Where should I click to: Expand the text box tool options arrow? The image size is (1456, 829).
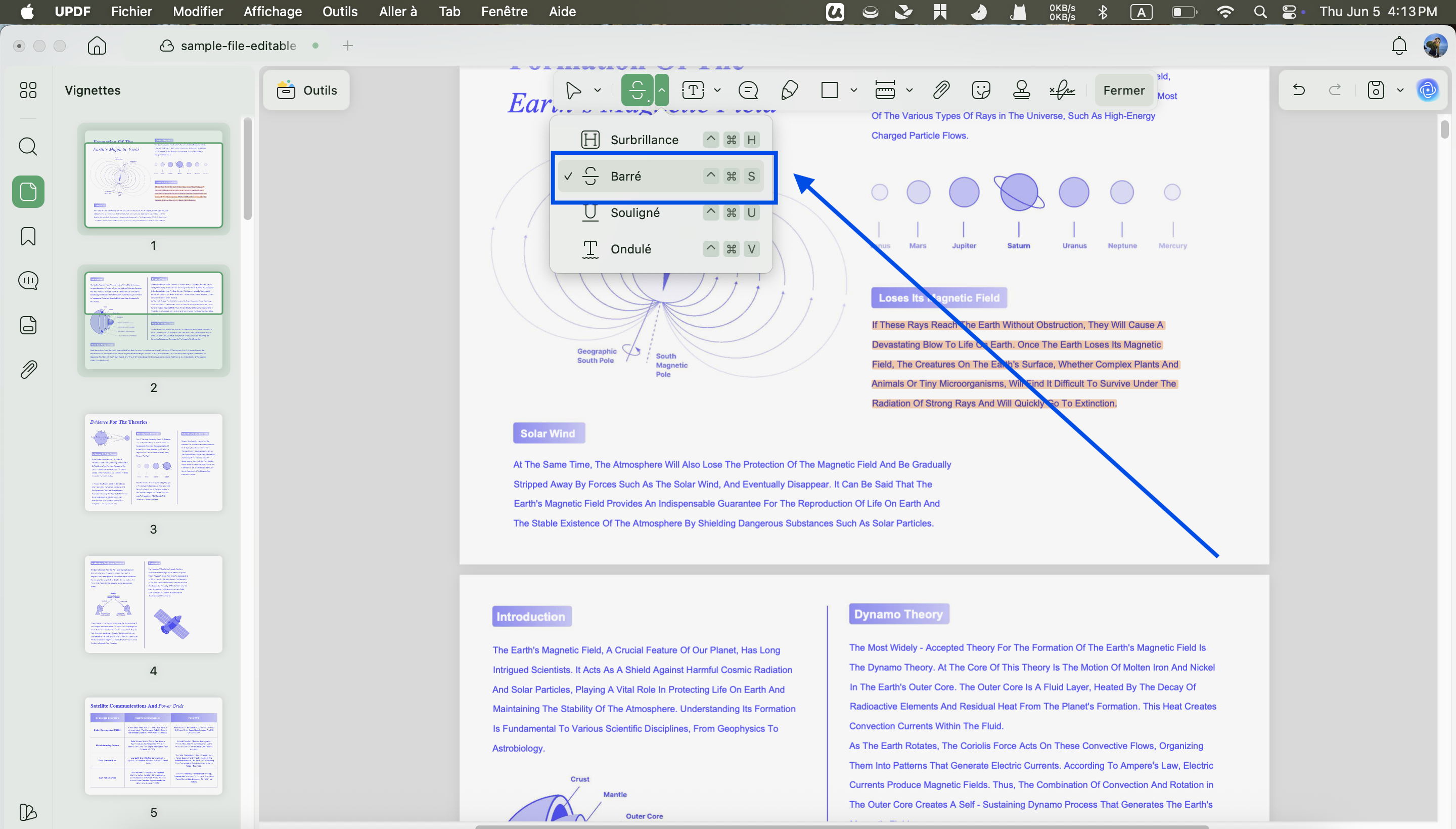717,90
